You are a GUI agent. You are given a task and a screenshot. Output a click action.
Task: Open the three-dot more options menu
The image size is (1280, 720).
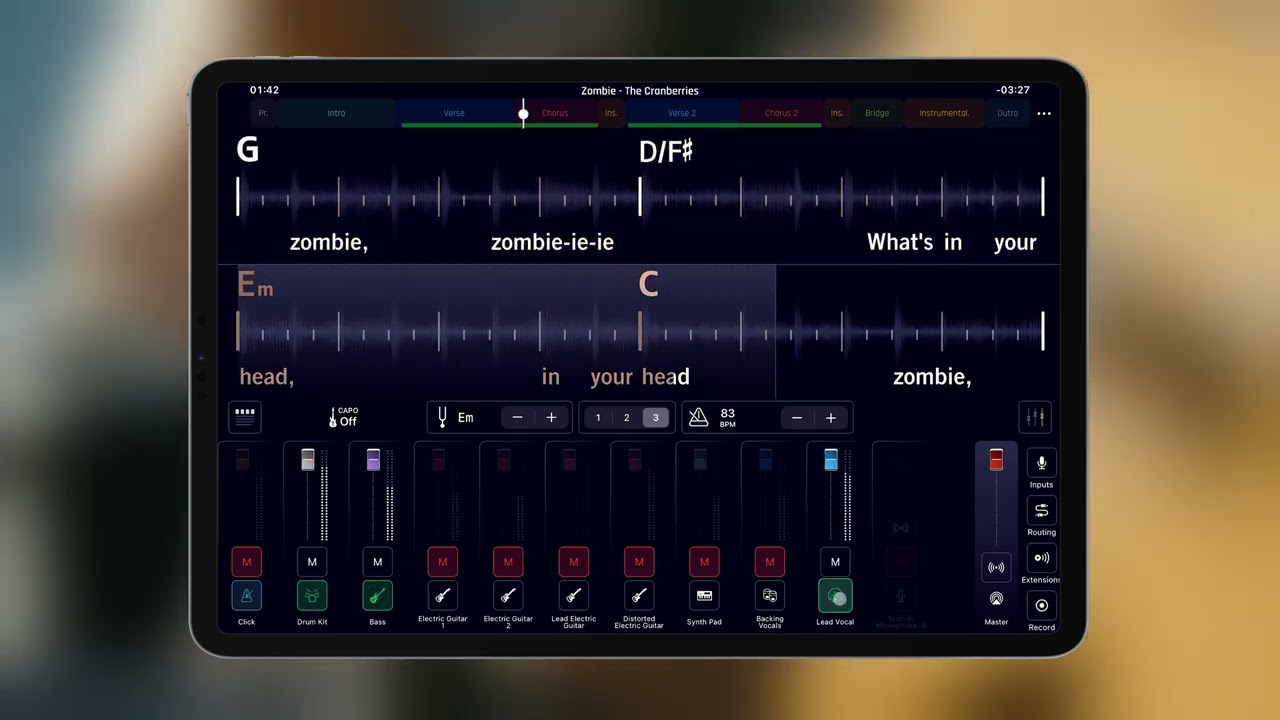(x=1044, y=114)
